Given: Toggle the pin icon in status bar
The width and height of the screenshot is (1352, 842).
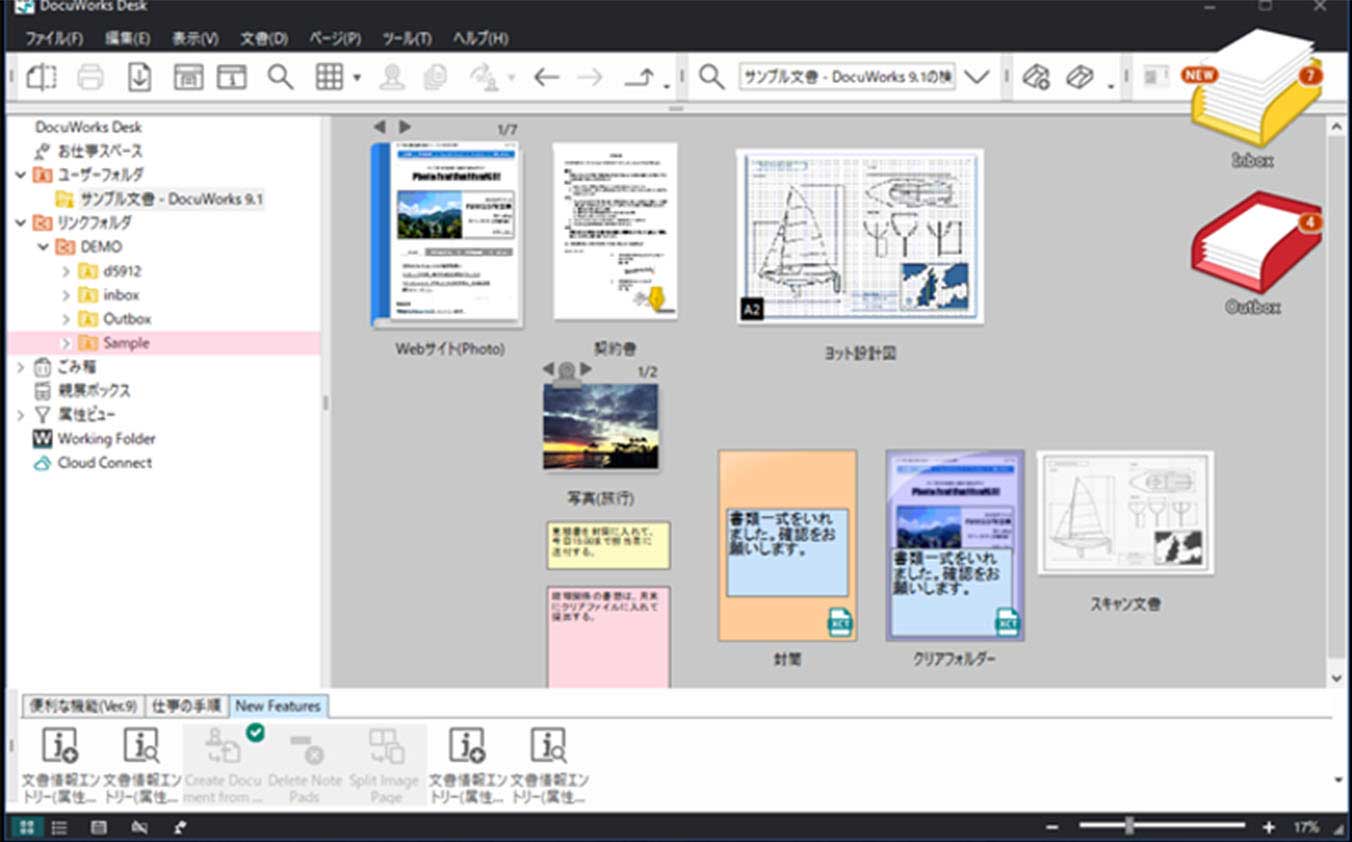Looking at the screenshot, I should 180,827.
